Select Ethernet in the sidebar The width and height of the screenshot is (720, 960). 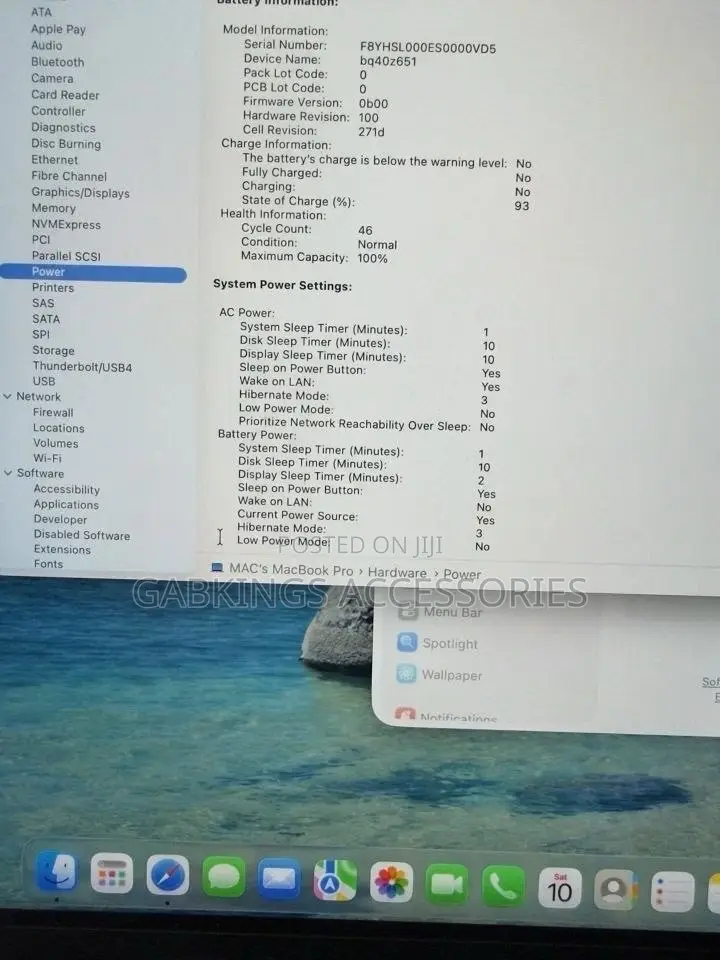click(x=54, y=160)
